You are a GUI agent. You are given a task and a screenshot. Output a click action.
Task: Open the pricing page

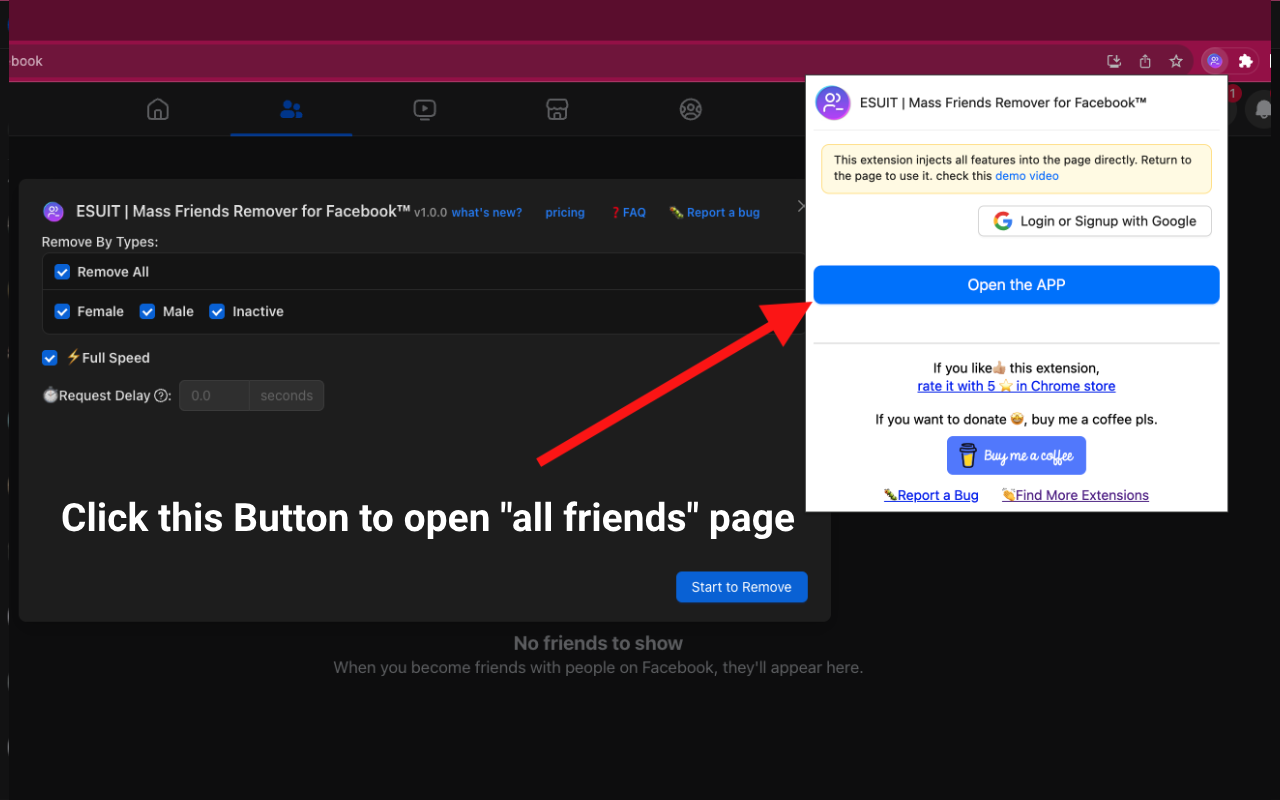565,212
